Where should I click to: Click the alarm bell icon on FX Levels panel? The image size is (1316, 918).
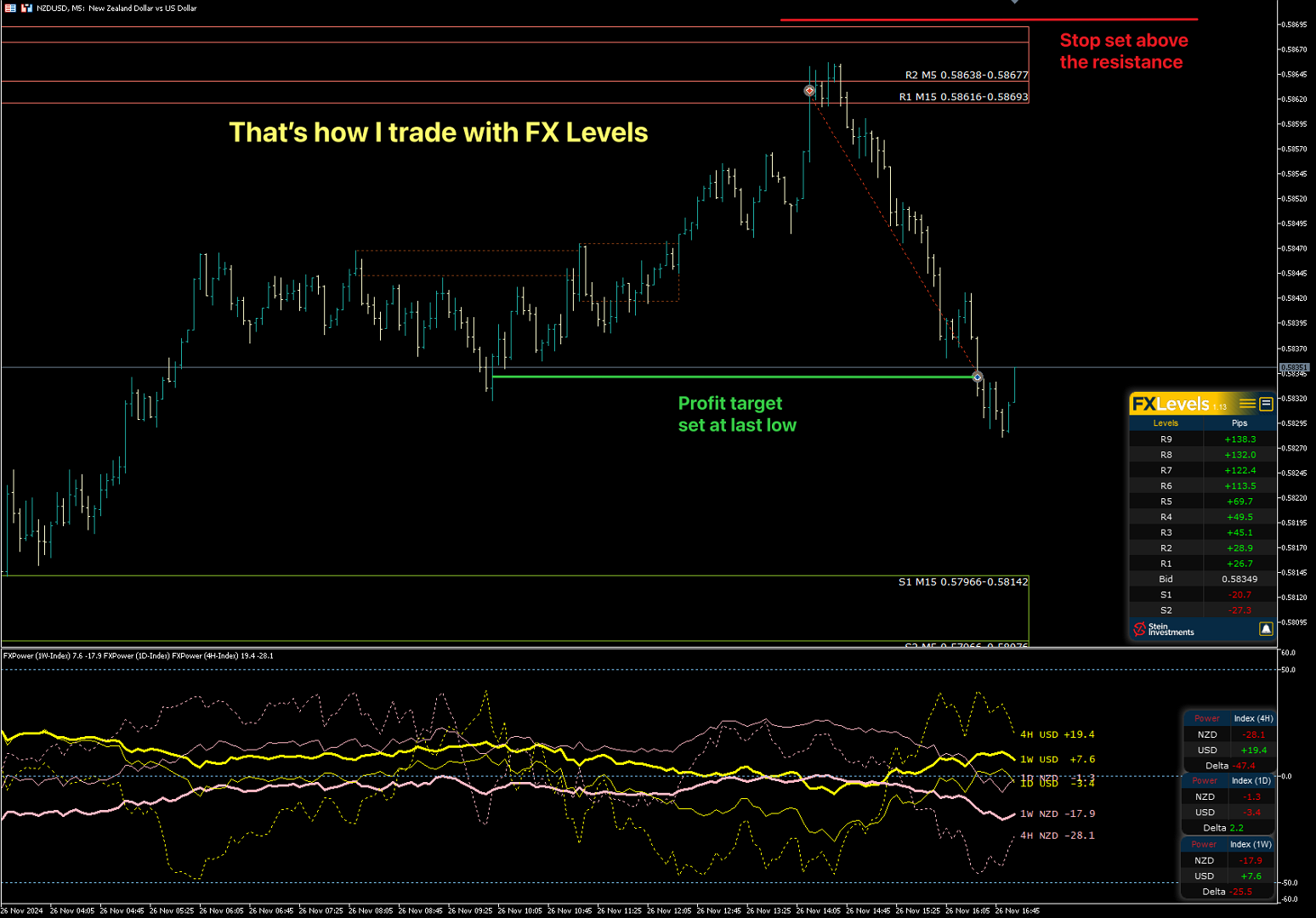tap(1266, 629)
